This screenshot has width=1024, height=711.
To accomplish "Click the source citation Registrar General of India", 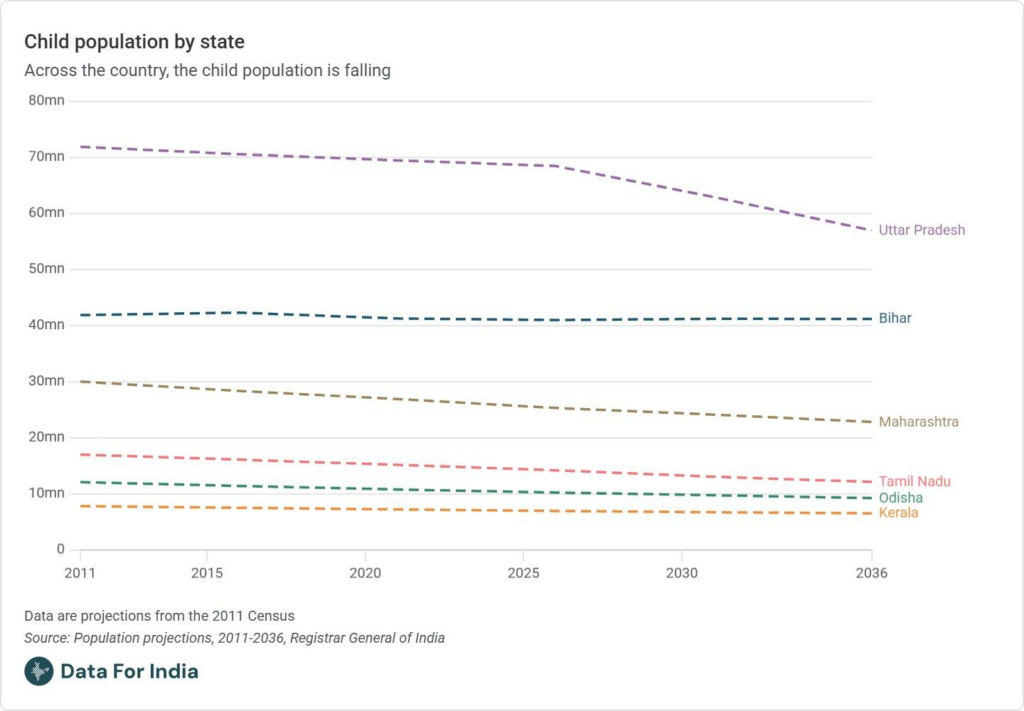I will [234, 637].
